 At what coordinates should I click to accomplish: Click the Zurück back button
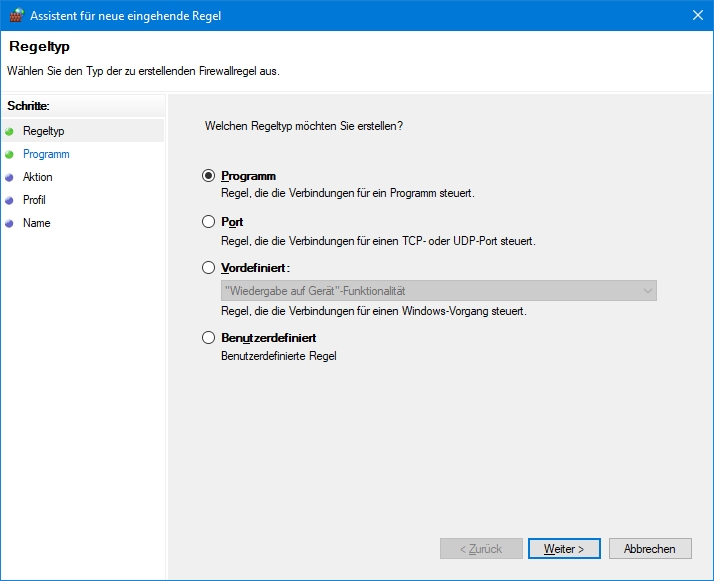coord(481,549)
